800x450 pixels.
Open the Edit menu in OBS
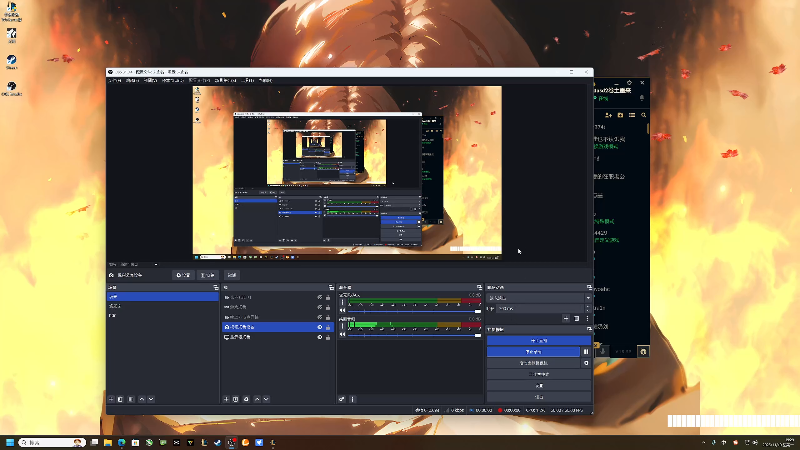(133, 81)
